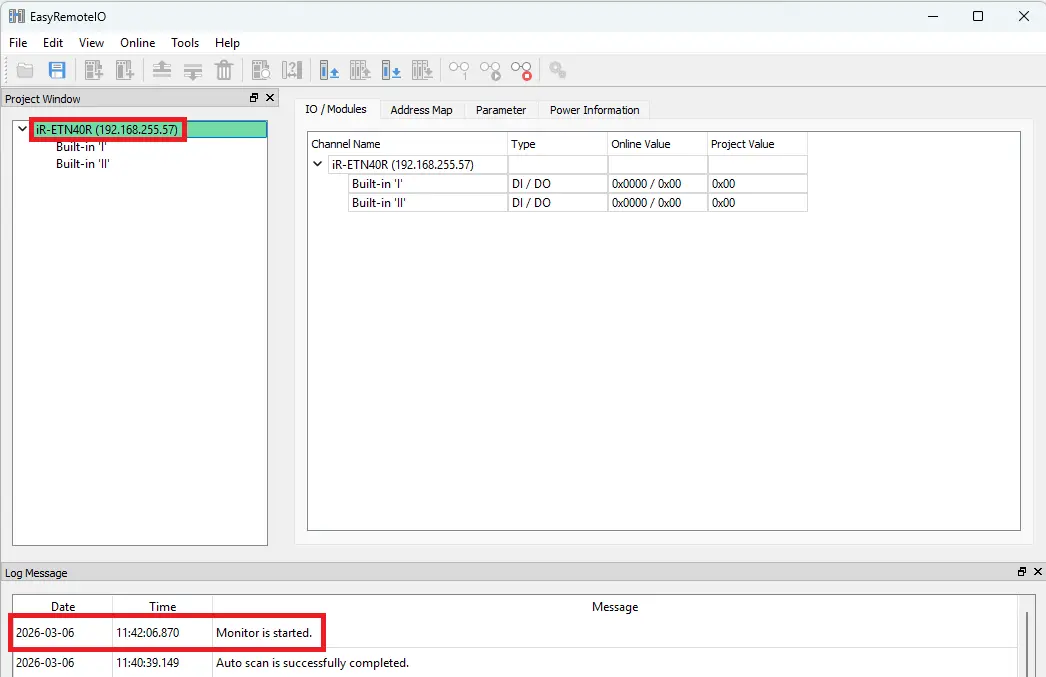The width and height of the screenshot is (1046, 677).
Task: Select the Parameter tab
Action: [x=500, y=110]
